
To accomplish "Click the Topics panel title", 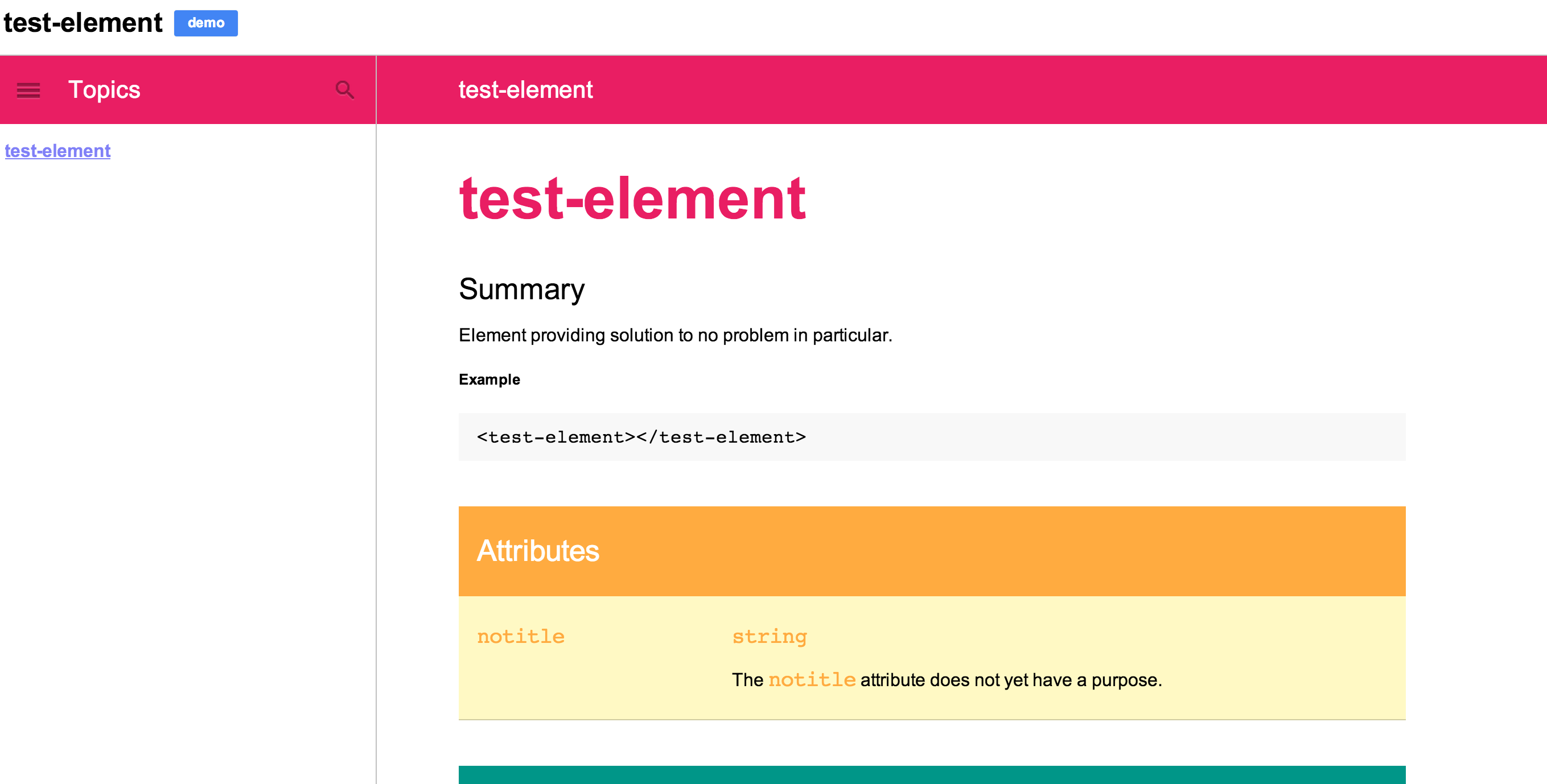I will pyautogui.click(x=105, y=90).
